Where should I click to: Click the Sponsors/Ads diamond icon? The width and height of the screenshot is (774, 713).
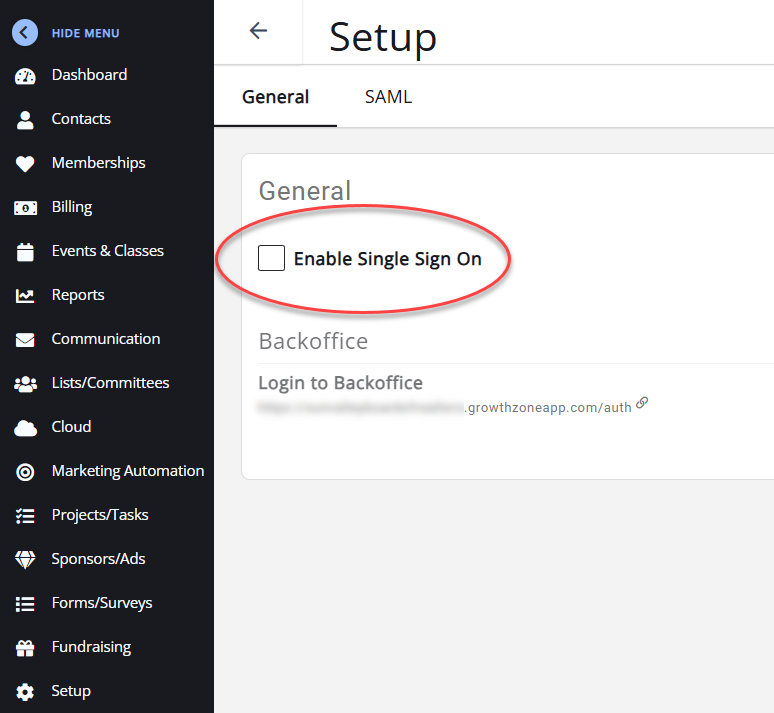[x=26, y=560]
